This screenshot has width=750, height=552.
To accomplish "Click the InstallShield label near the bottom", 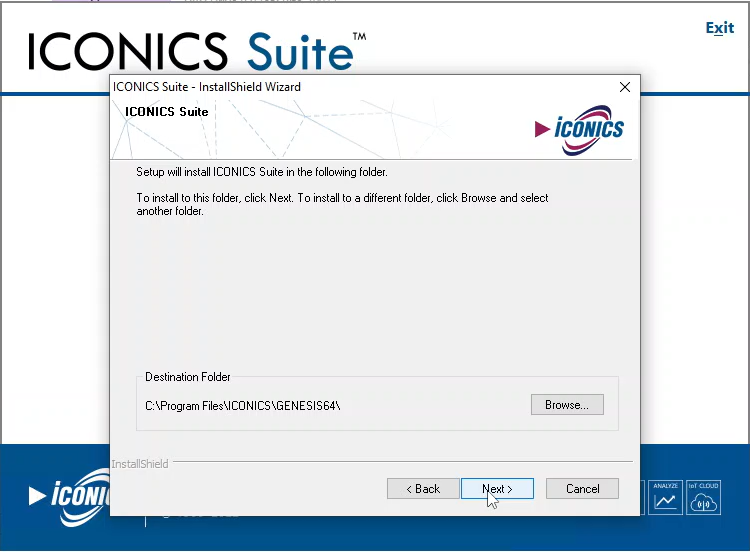I will click(x=140, y=464).
